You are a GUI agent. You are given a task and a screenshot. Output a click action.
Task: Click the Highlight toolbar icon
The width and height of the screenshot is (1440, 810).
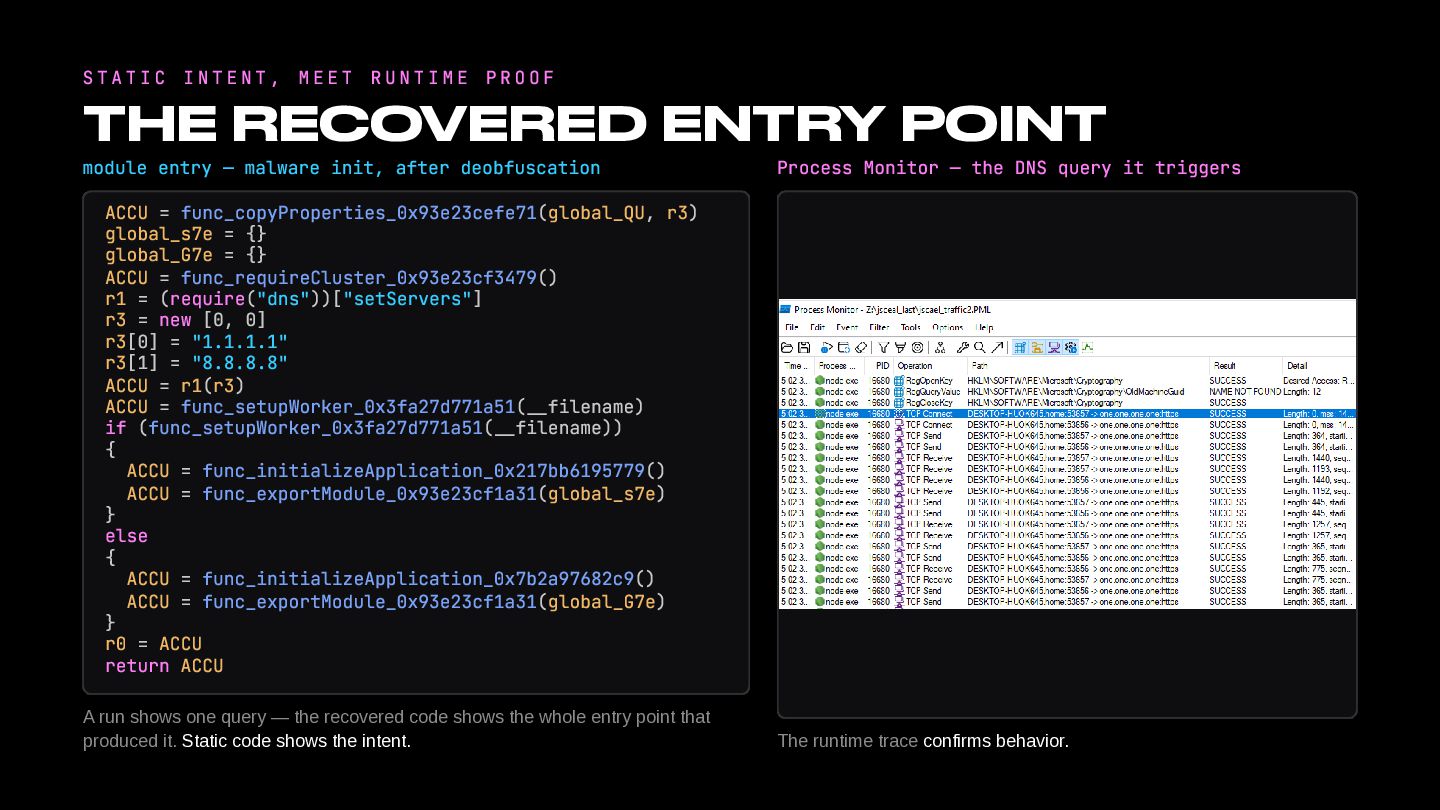[x=901, y=347]
